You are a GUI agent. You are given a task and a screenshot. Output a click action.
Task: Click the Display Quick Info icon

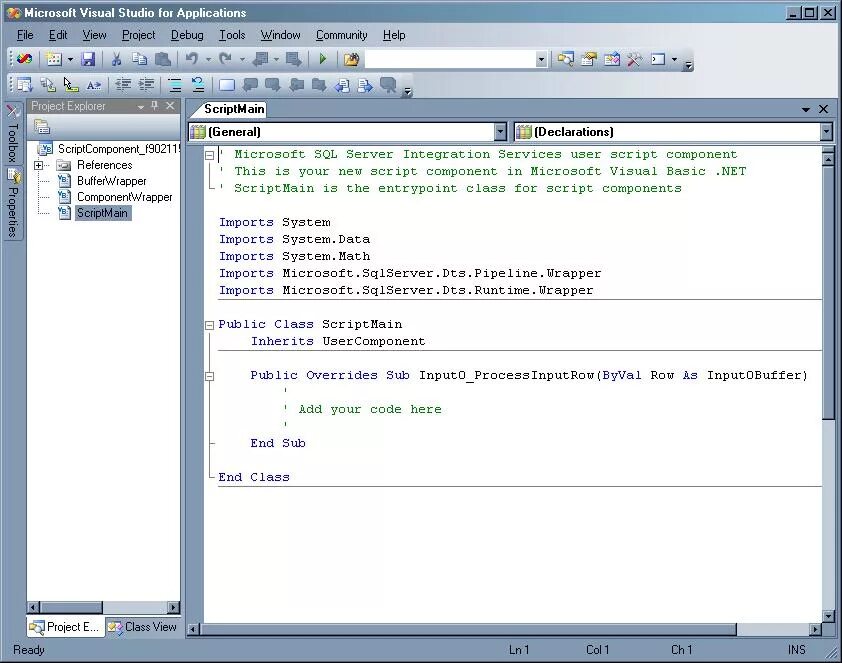coord(71,85)
